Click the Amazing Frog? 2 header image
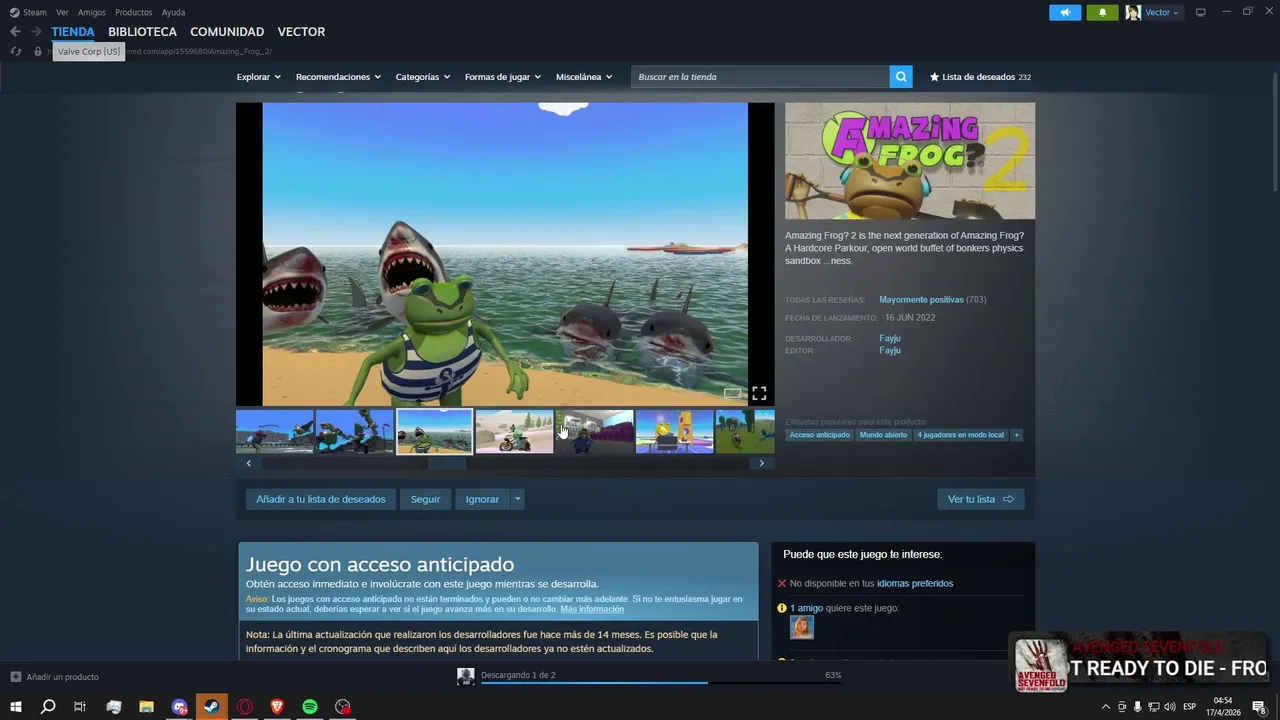This screenshot has height=720, width=1280. tap(910, 161)
